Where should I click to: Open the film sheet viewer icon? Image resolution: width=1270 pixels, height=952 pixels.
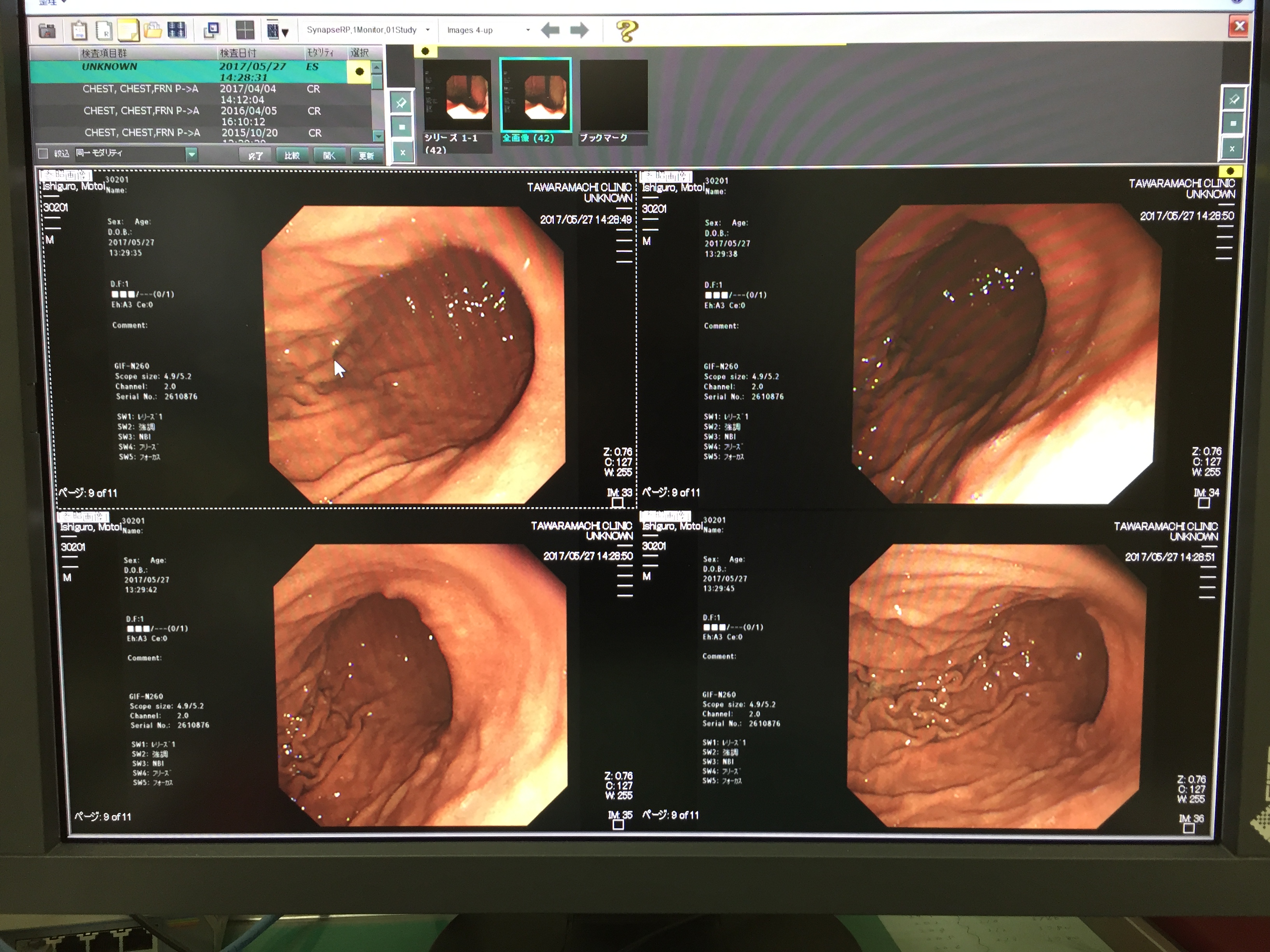coord(177,30)
